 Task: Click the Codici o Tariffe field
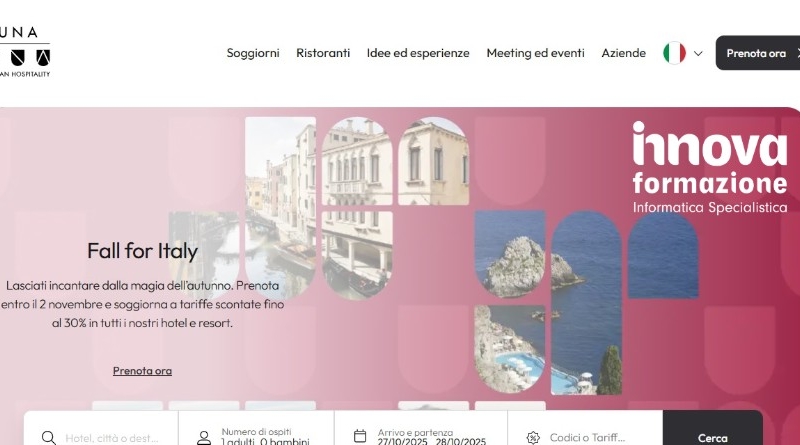585,429
